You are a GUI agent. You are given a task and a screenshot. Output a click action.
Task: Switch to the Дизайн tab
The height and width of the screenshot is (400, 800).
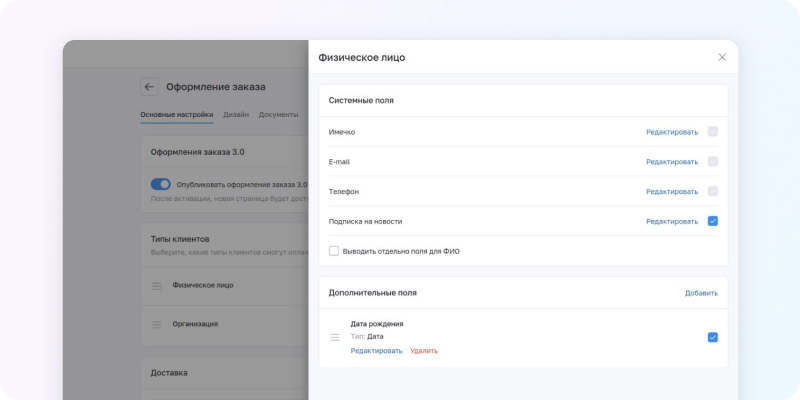click(x=236, y=115)
